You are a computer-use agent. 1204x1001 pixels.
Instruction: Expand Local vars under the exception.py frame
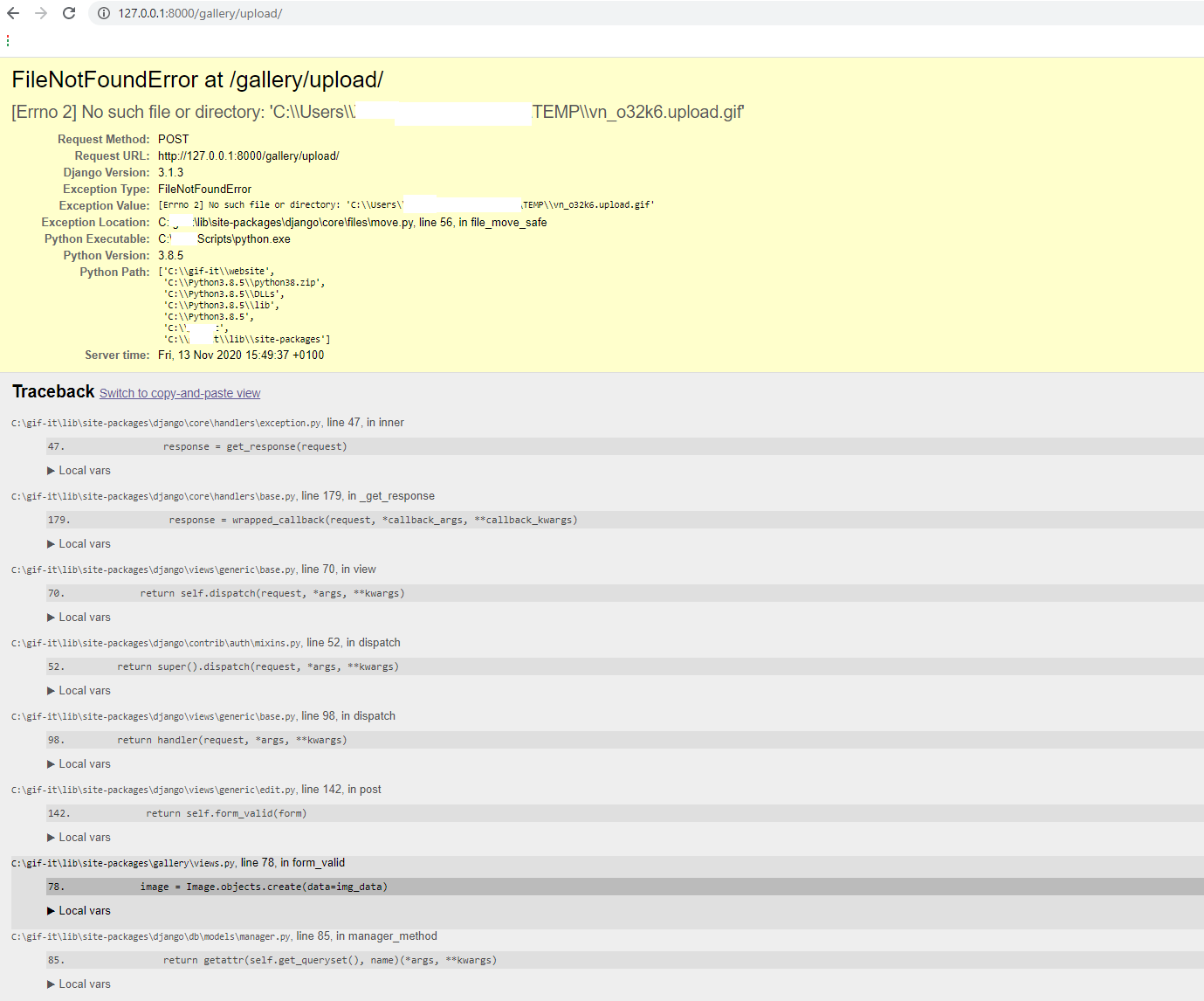79,470
